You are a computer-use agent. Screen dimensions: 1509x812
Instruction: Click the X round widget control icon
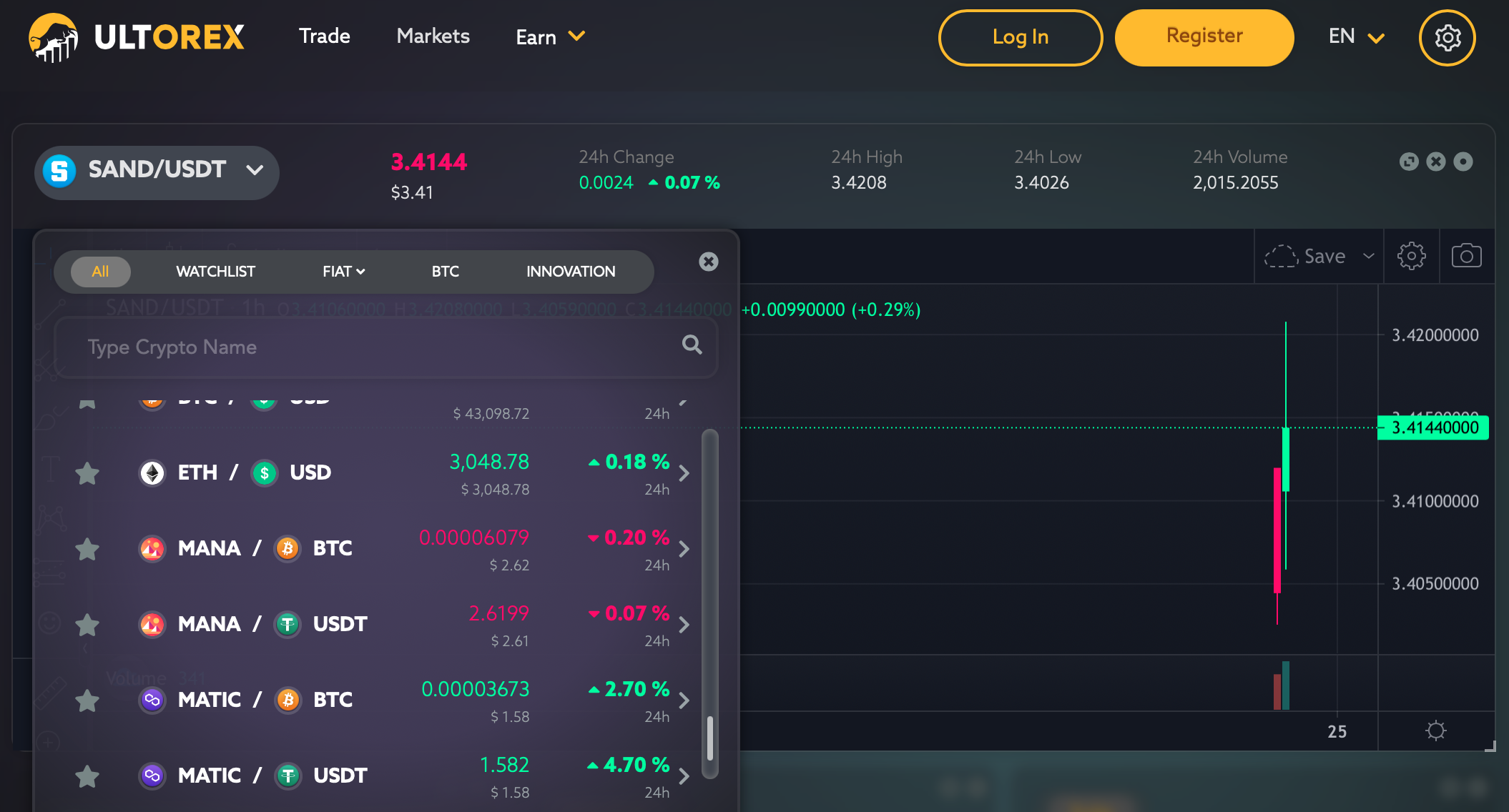[1436, 162]
